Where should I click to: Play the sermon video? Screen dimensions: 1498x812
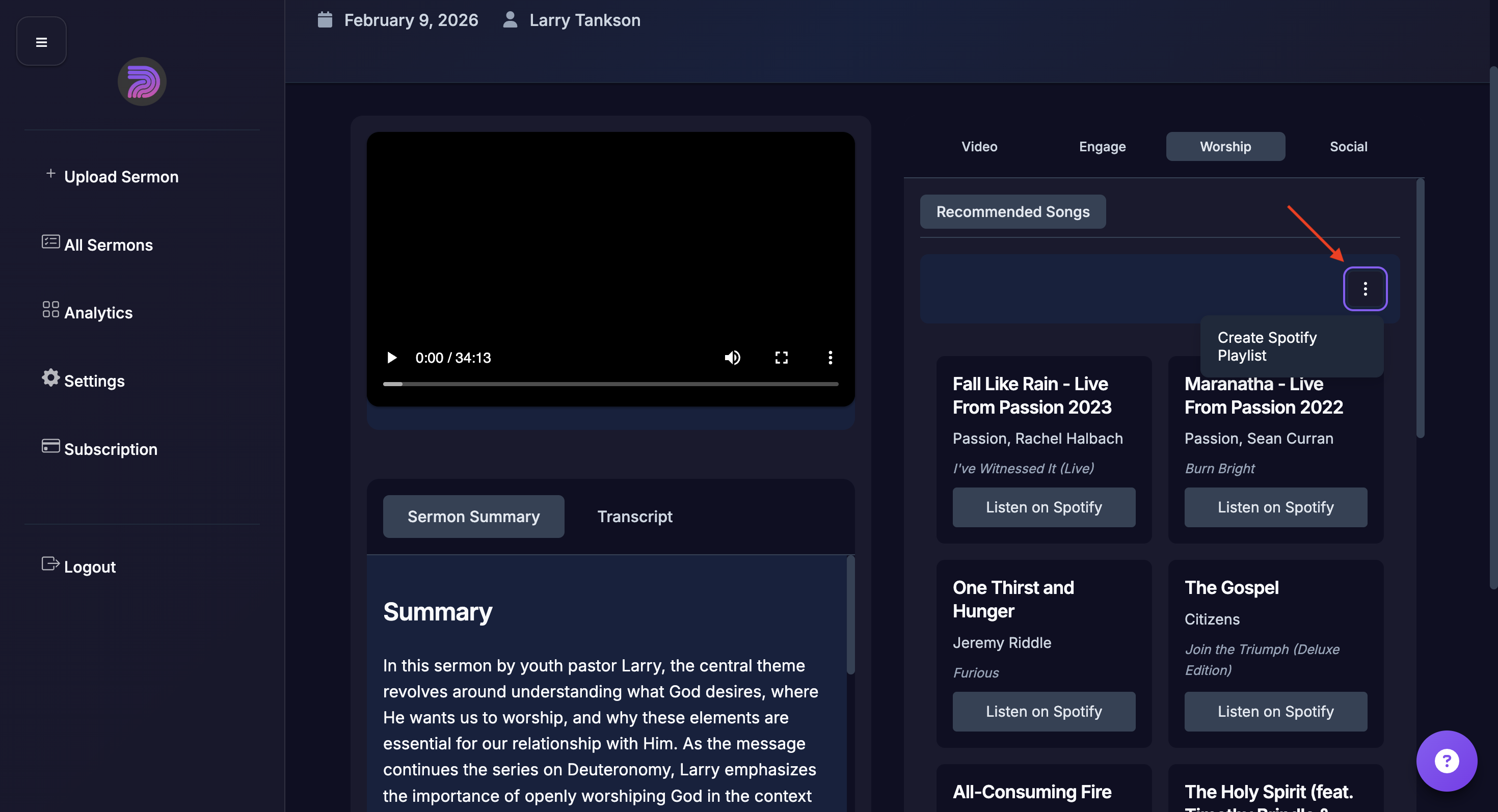pyautogui.click(x=392, y=358)
